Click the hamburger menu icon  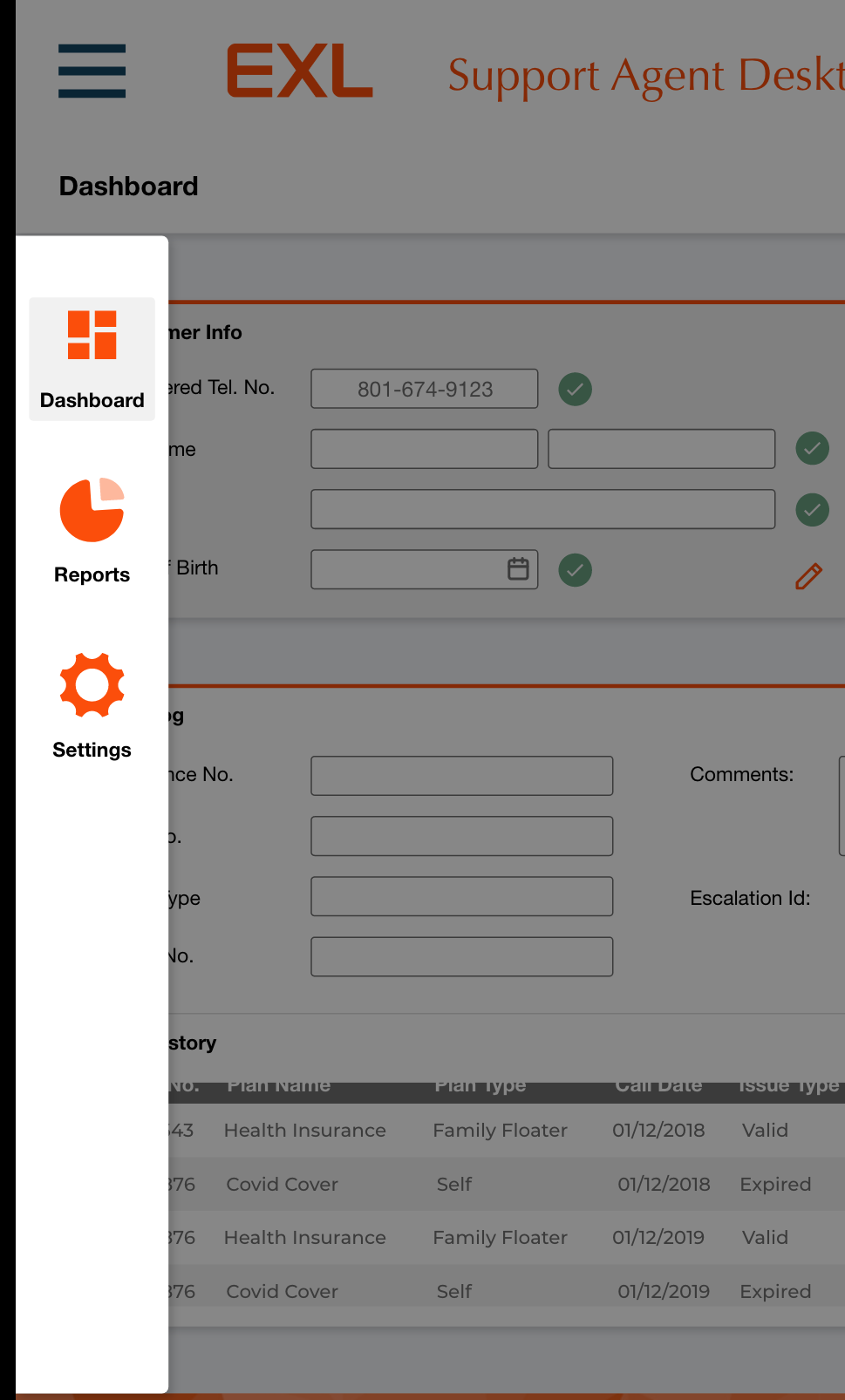pos(92,71)
